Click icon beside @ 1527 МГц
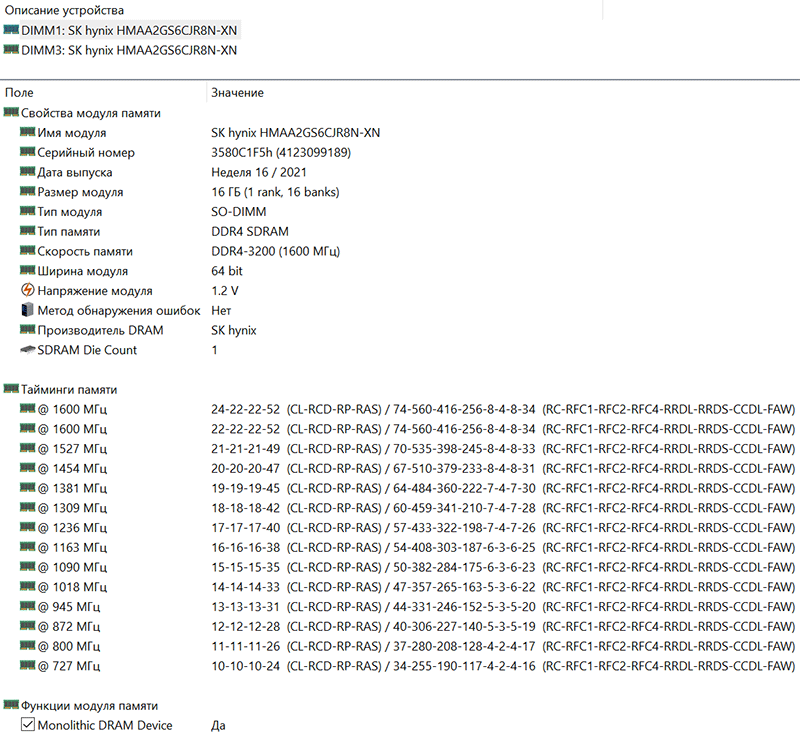This screenshot has height=735, width=800. click(x=27, y=448)
